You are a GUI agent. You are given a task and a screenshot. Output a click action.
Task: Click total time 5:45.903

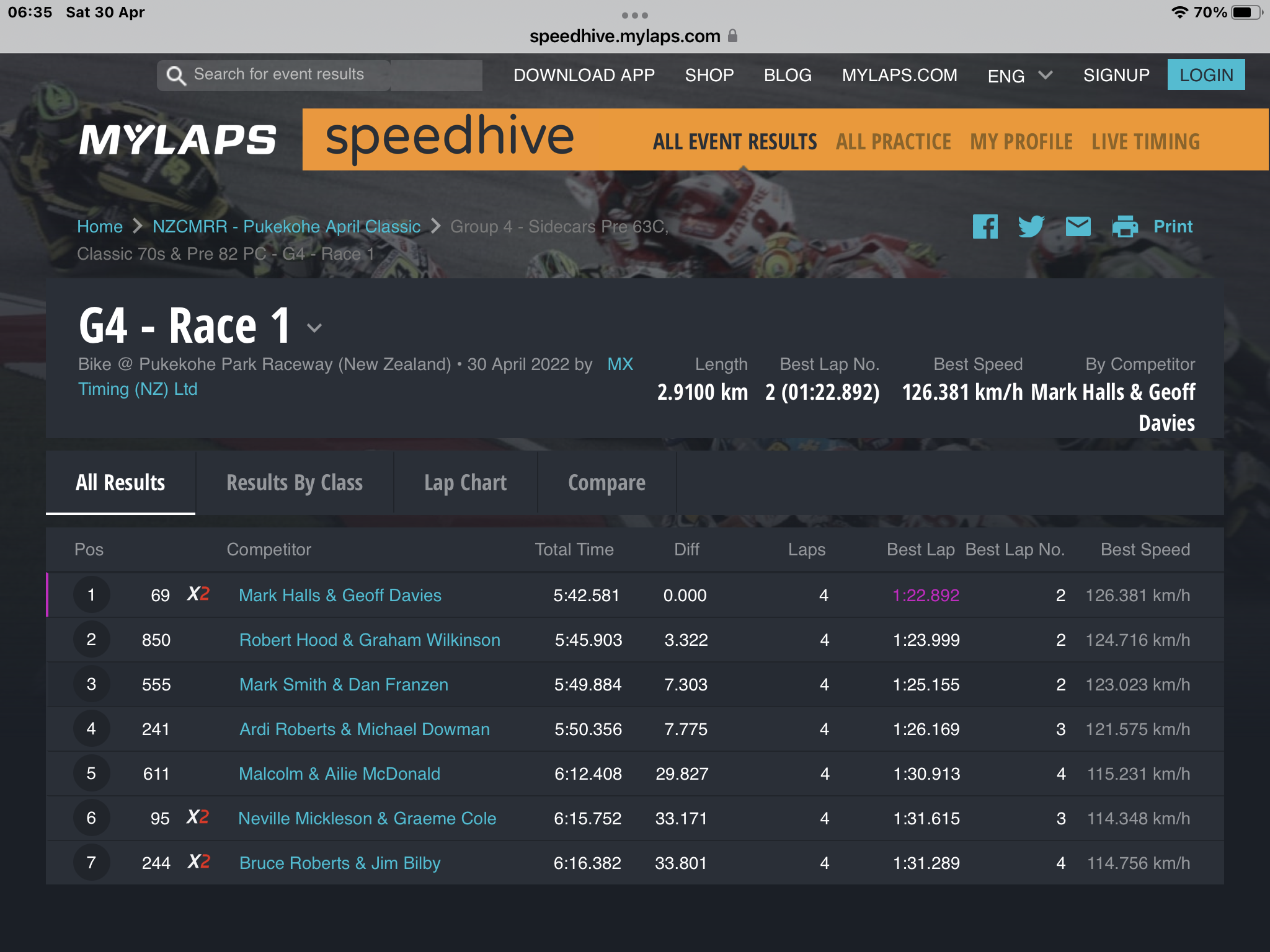point(588,640)
